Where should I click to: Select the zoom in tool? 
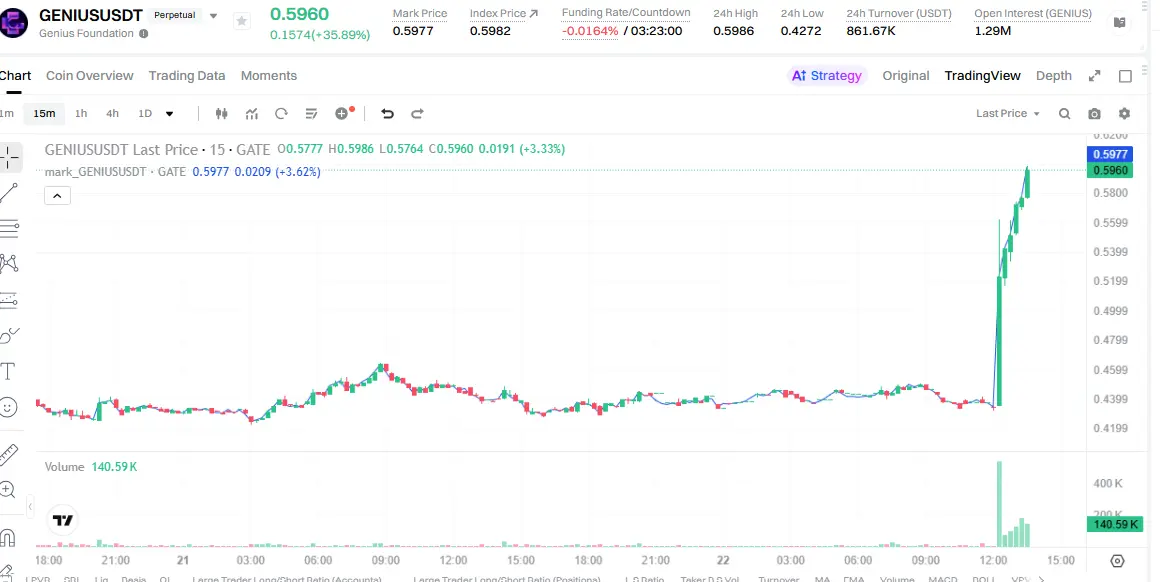point(7,489)
